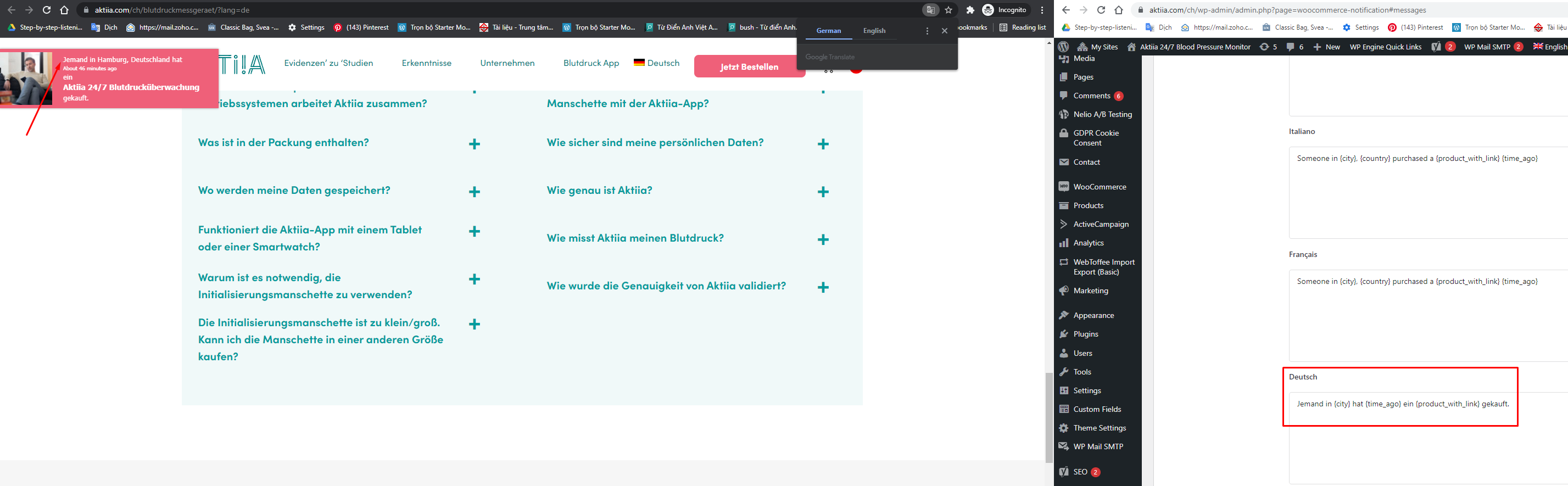The width and height of the screenshot is (1568, 486).
Task: Reload the aktiia blutdruckmessgeraet page in the left browser
Action: click(x=46, y=10)
